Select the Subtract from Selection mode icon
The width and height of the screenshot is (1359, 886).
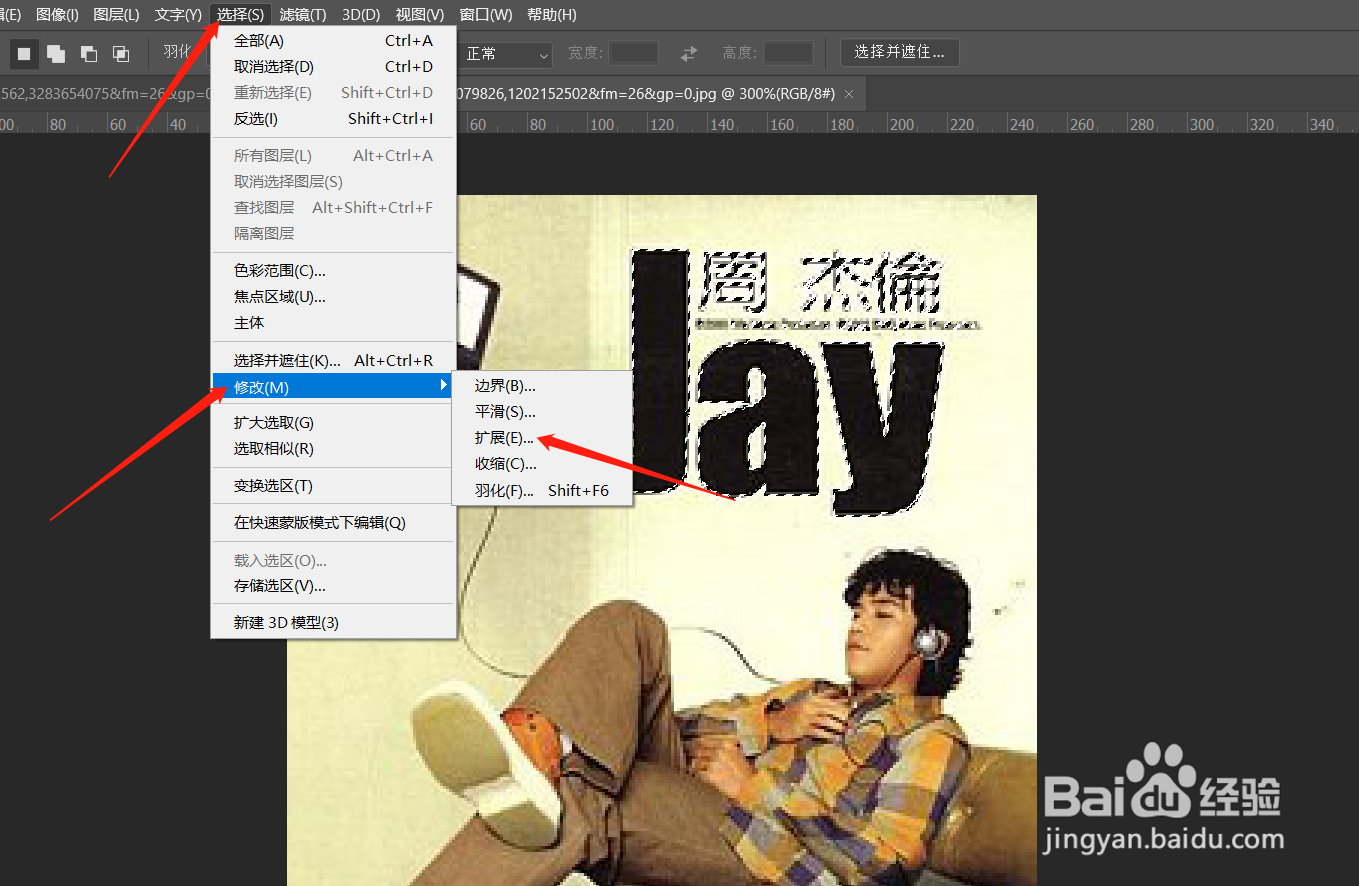pyautogui.click(x=88, y=53)
